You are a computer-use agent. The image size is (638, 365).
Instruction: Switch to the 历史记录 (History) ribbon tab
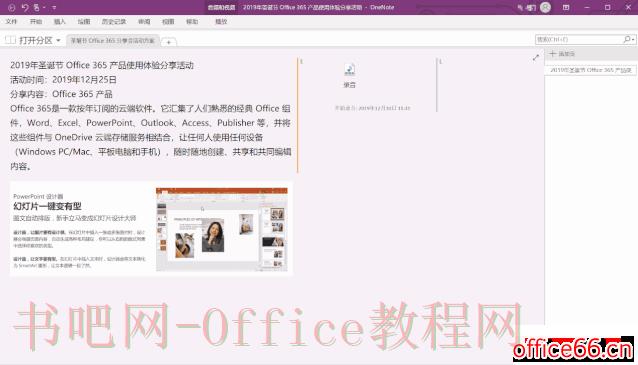click(114, 22)
